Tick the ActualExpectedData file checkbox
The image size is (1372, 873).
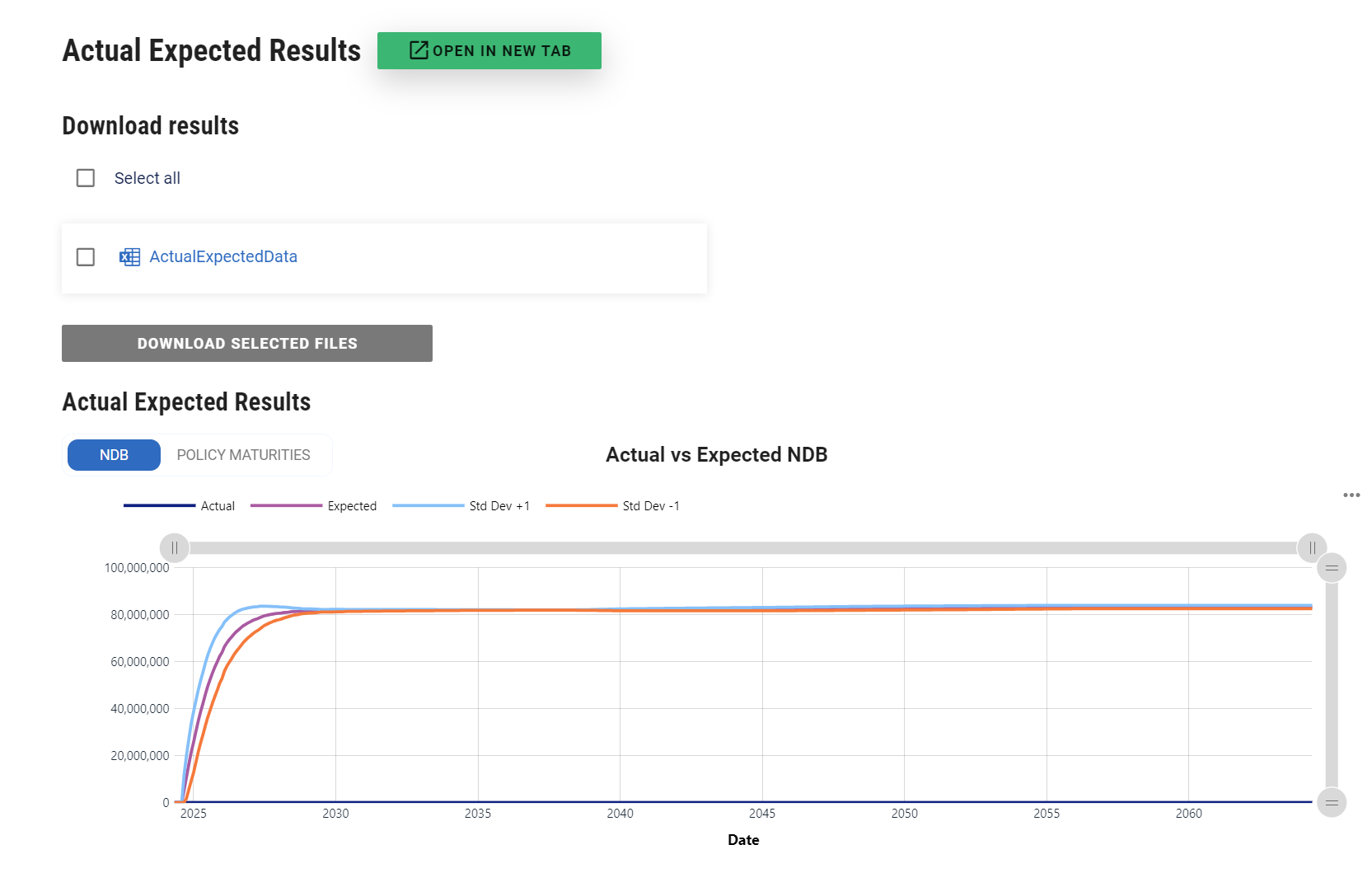tap(86, 257)
